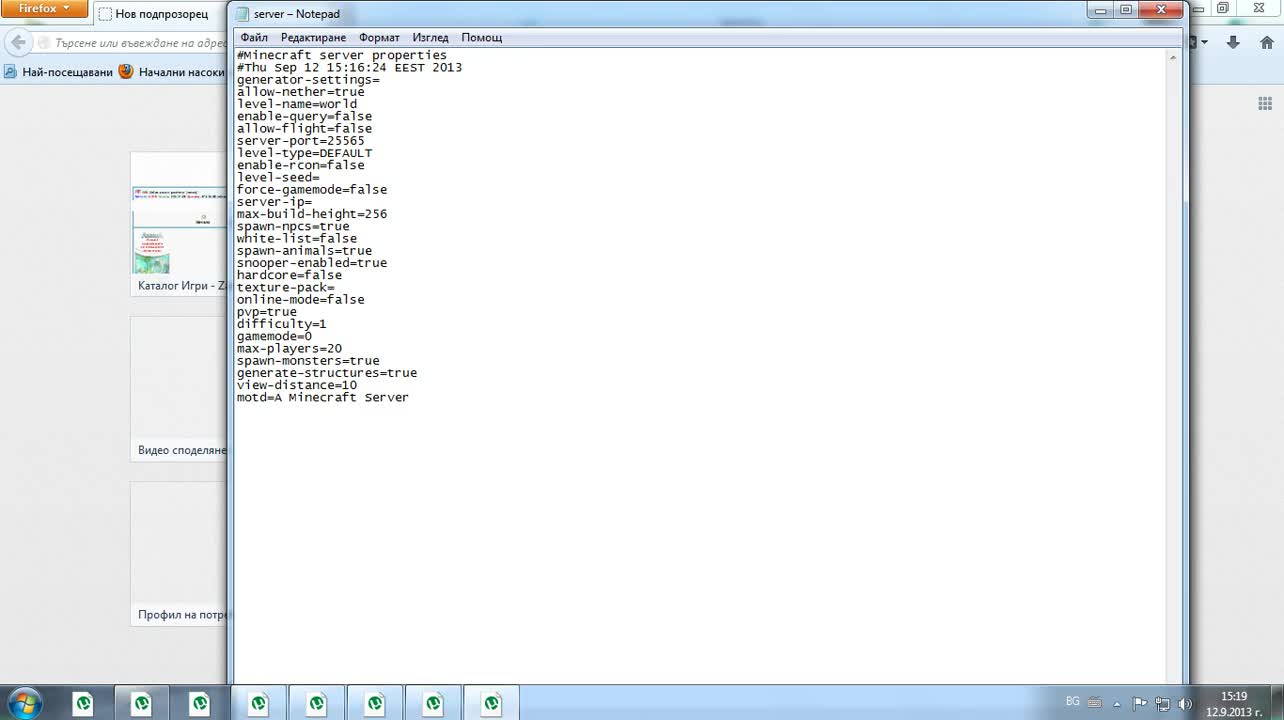Click the 'difficulty=1' line
The width and height of the screenshot is (1284, 720).
point(282,324)
